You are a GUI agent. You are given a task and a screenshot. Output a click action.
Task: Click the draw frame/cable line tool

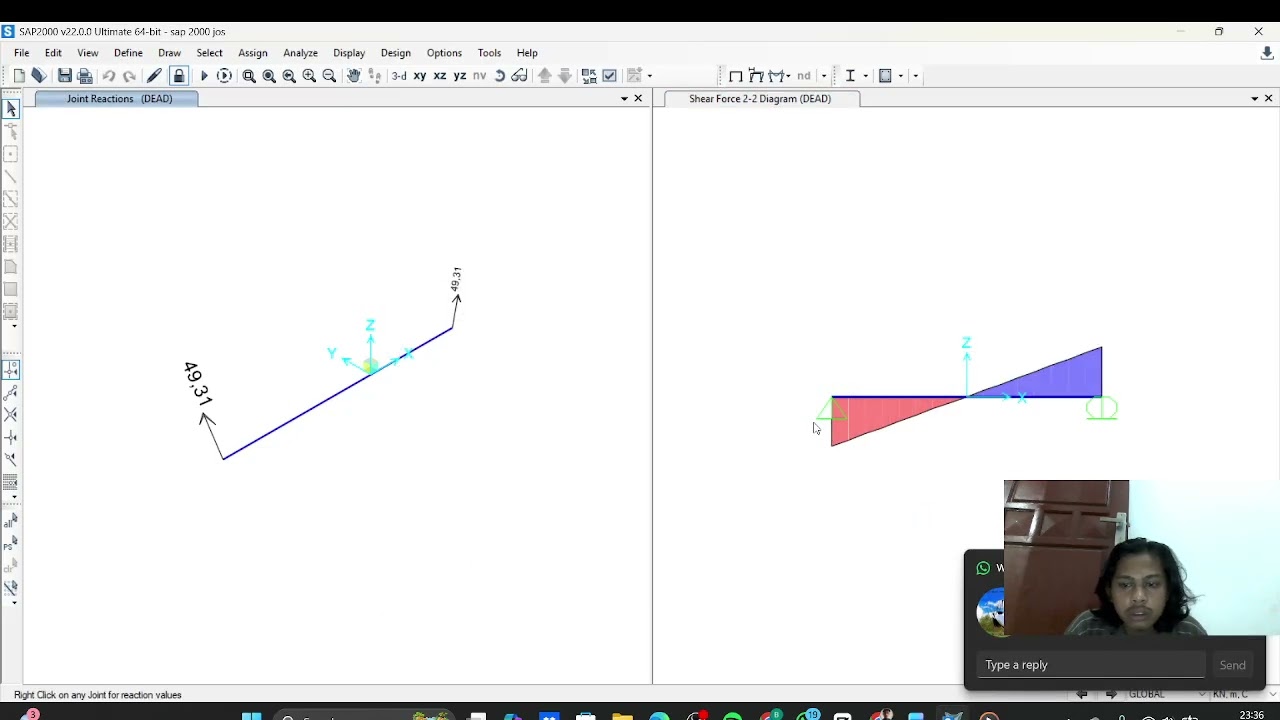tap(11, 178)
